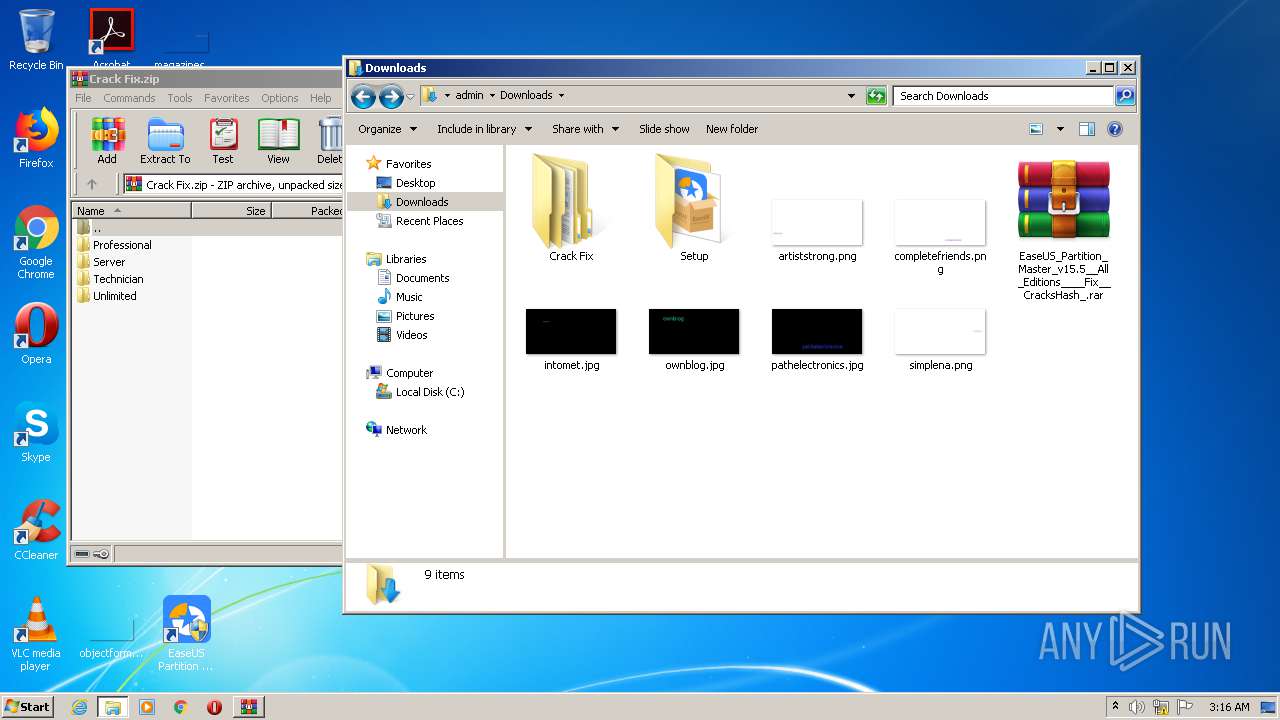Click the Add icon in WinRAR toolbar
The height and width of the screenshot is (720, 1280).
coord(107,141)
